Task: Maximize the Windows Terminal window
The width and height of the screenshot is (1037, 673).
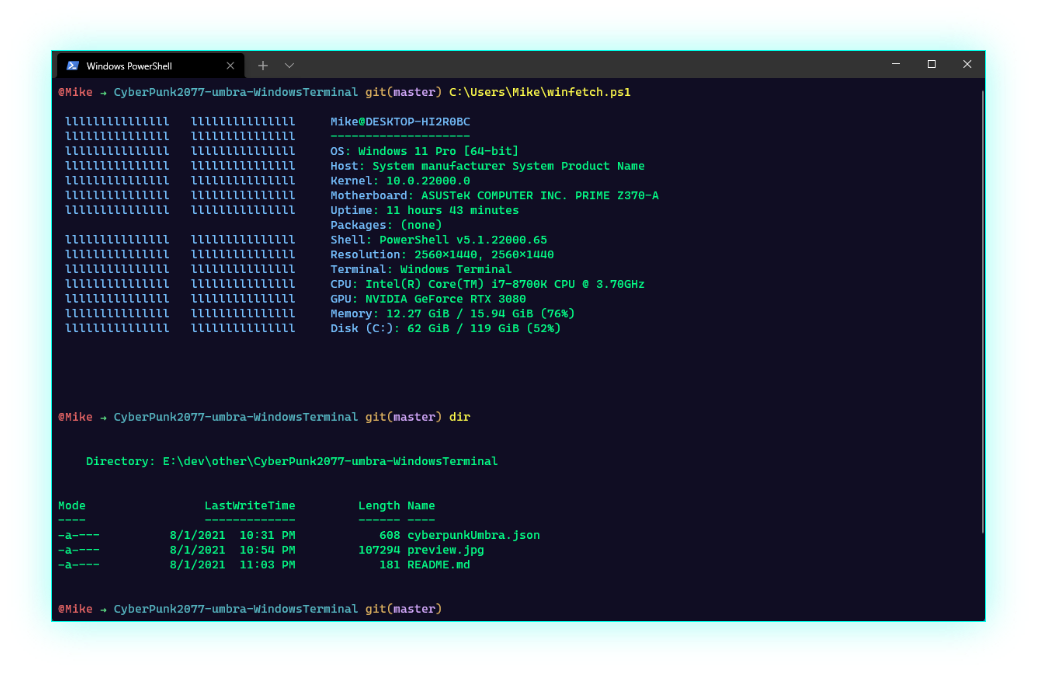Action: point(931,64)
